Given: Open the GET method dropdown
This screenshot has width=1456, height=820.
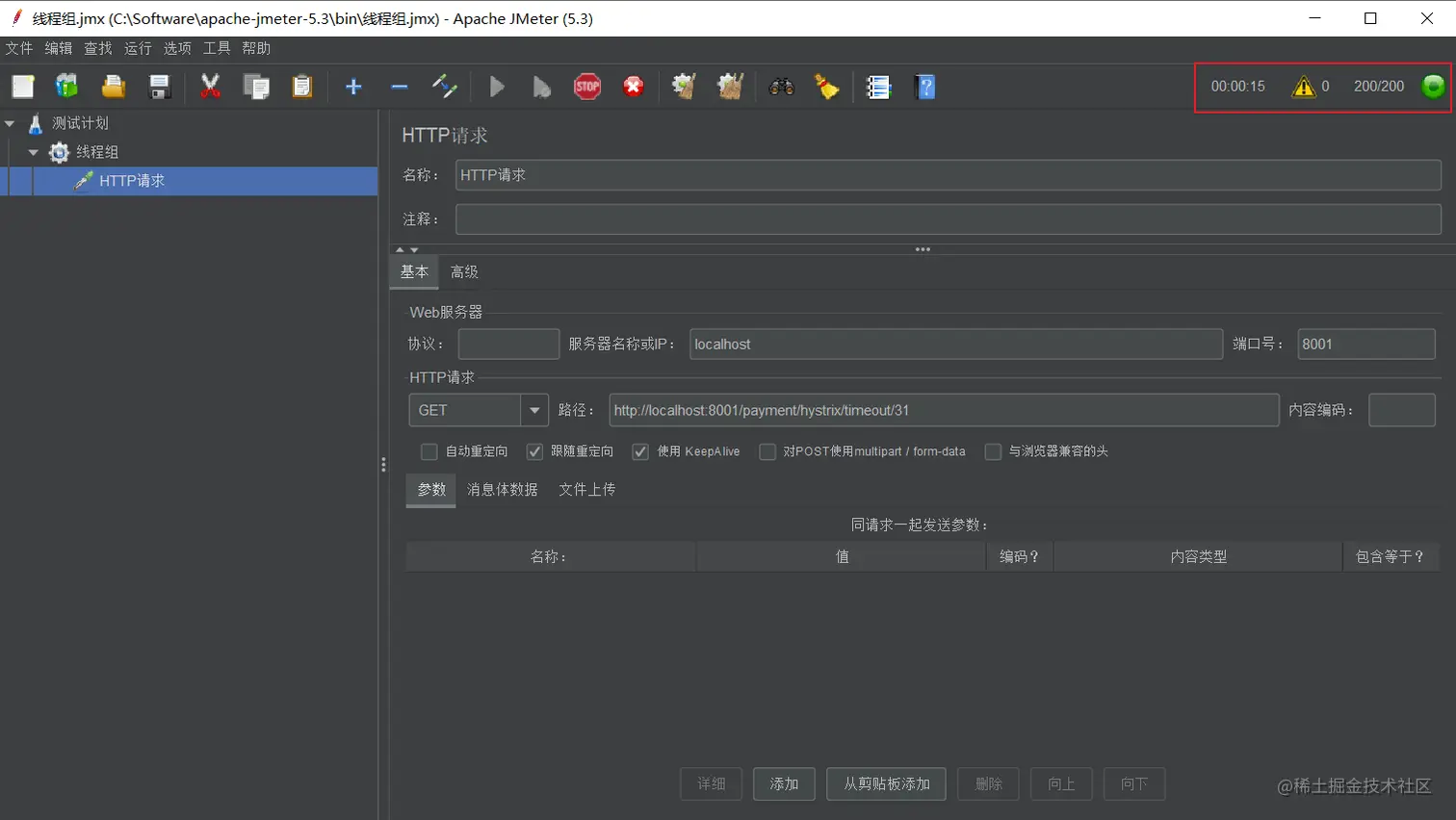Looking at the screenshot, I should pyautogui.click(x=534, y=410).
